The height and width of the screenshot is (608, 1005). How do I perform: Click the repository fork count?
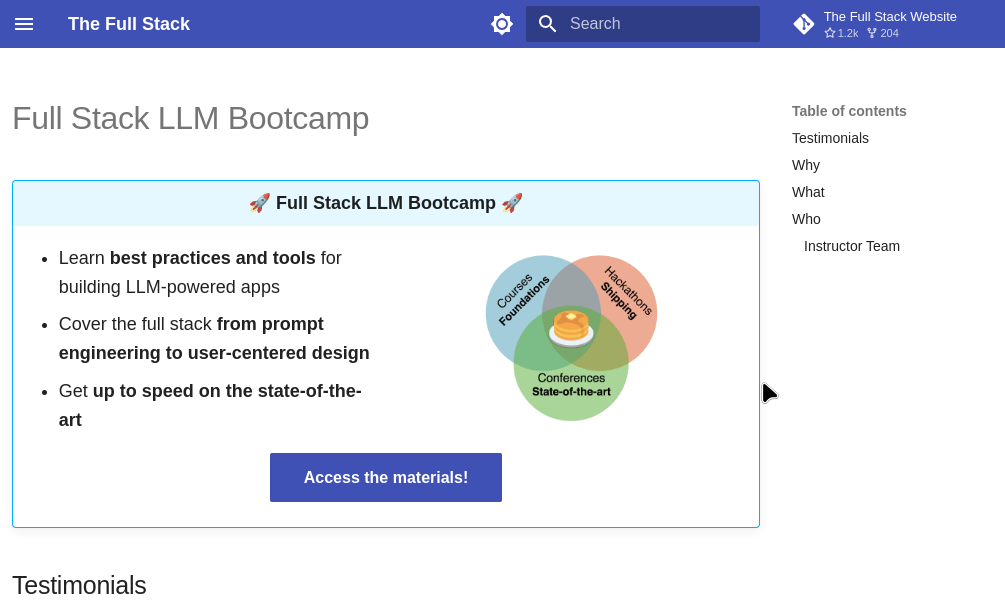click(883, 33)
